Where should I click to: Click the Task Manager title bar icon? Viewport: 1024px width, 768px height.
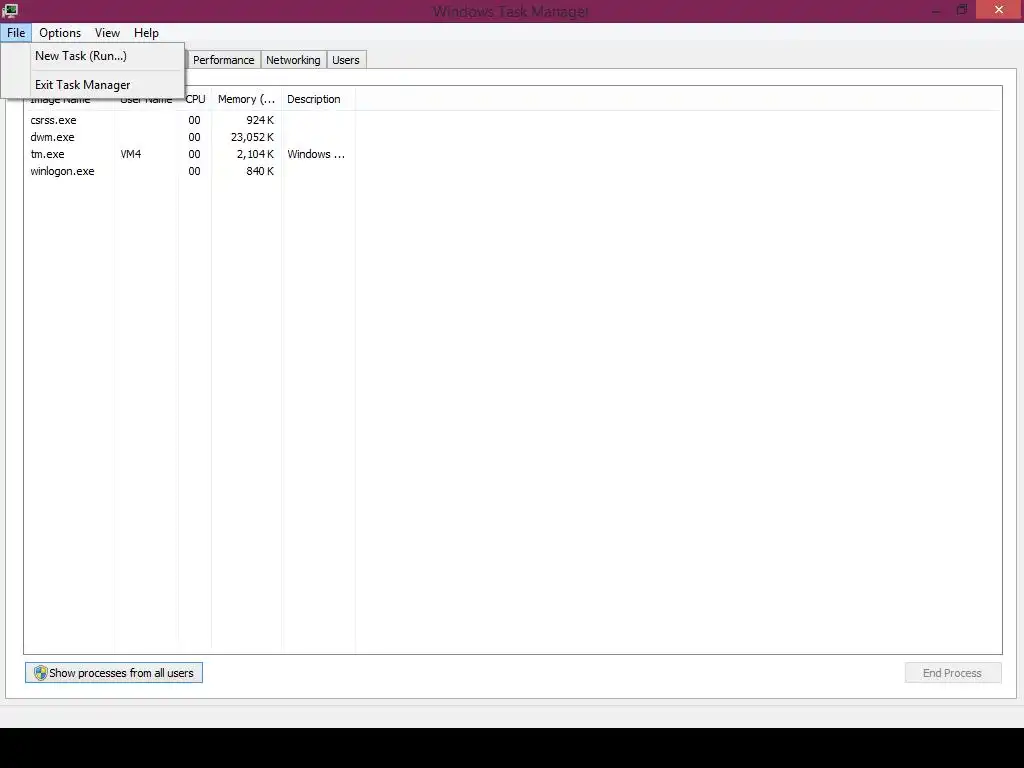(10, 10)
